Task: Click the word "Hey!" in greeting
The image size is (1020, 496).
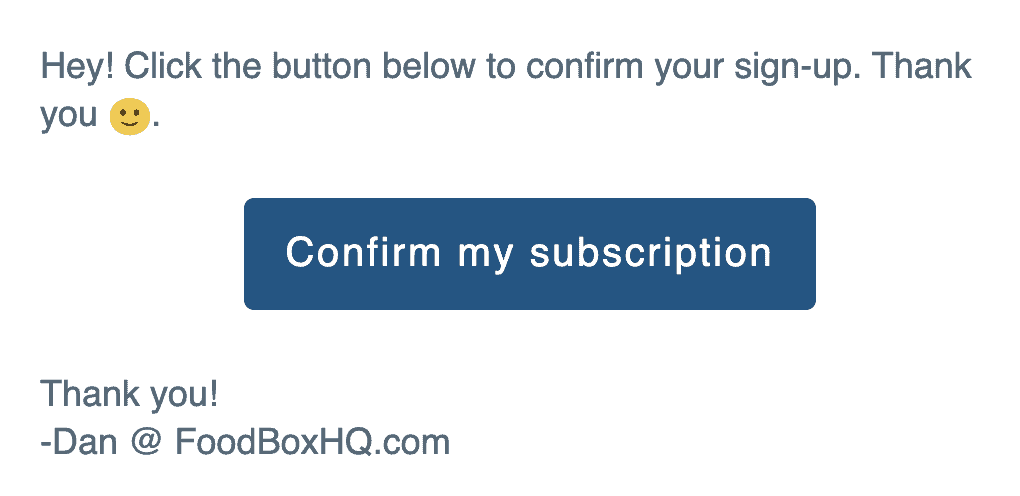Action: click(77, 66)
